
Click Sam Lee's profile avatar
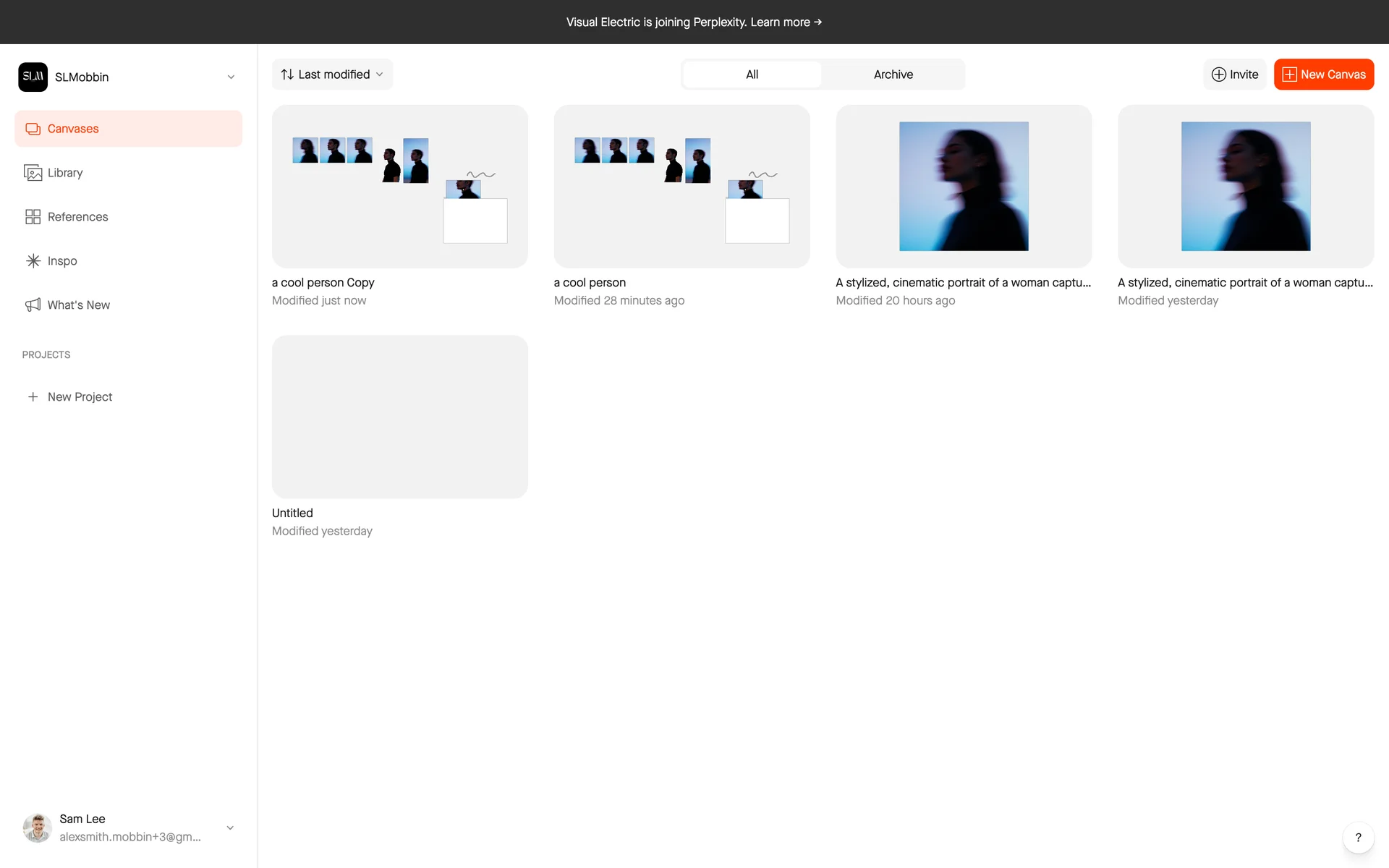pyautogui.click(x=37, y=827)
